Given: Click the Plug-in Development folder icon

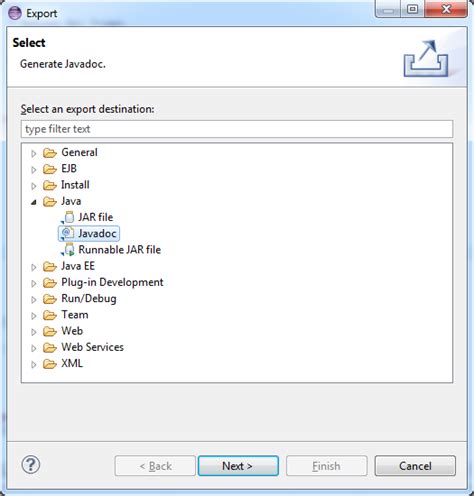Looking at the screenshot, I should coord(50,283).
